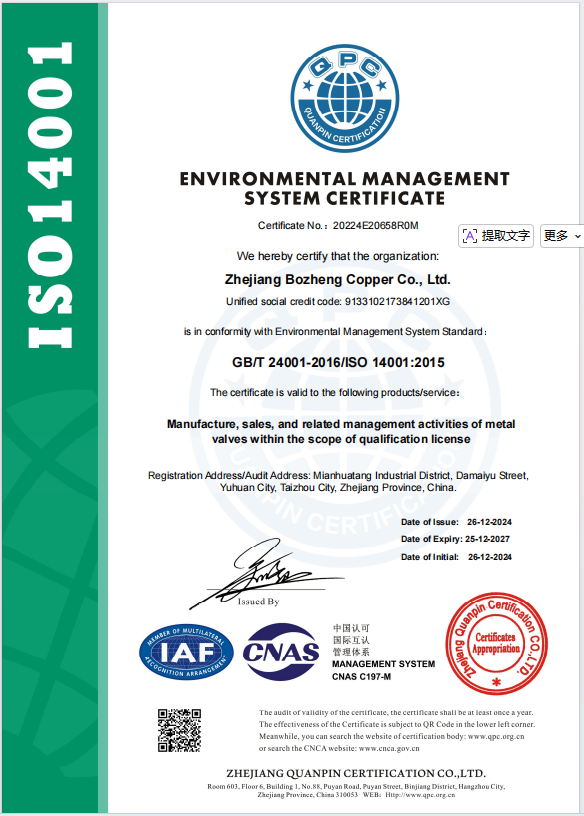Click the ENVIRONMENTAL MANAGEMENT SYSTEM CERTIFICATE heading
The height and width of the screenshot is (816, 584).
pos(344,188)
